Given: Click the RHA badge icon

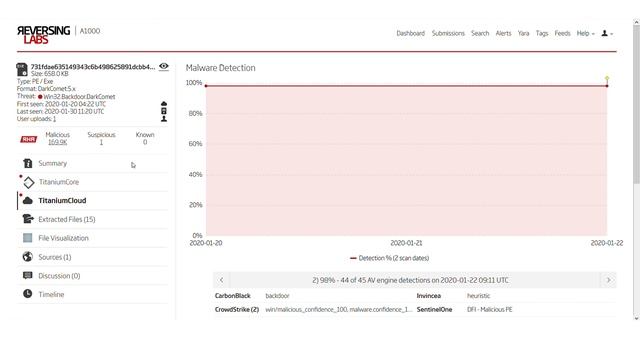Looking at the screenshot, I should point(29,139).
